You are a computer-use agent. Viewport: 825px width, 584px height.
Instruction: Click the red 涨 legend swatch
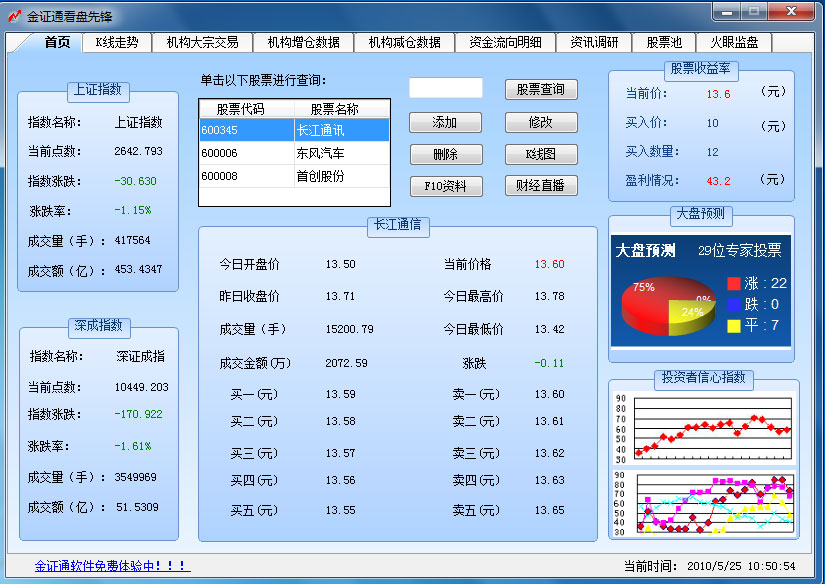coord(733,284)
